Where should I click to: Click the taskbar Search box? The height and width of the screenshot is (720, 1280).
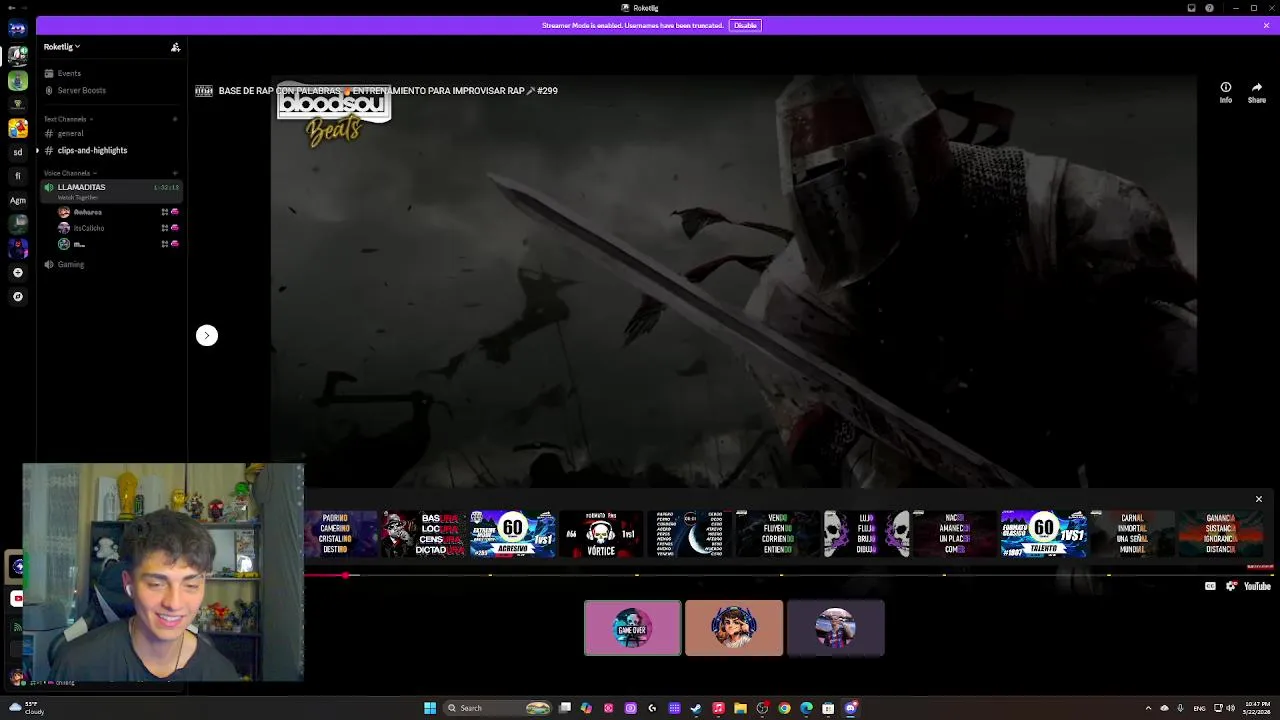point(498,708)
